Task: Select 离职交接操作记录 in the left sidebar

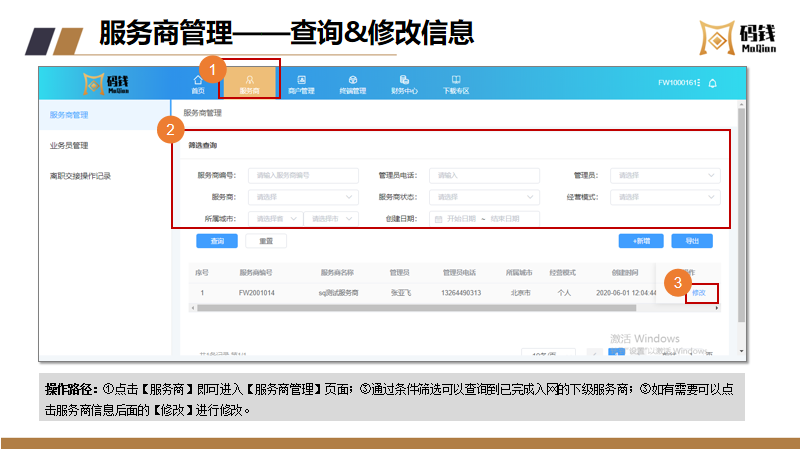Action: coord(80,176)
